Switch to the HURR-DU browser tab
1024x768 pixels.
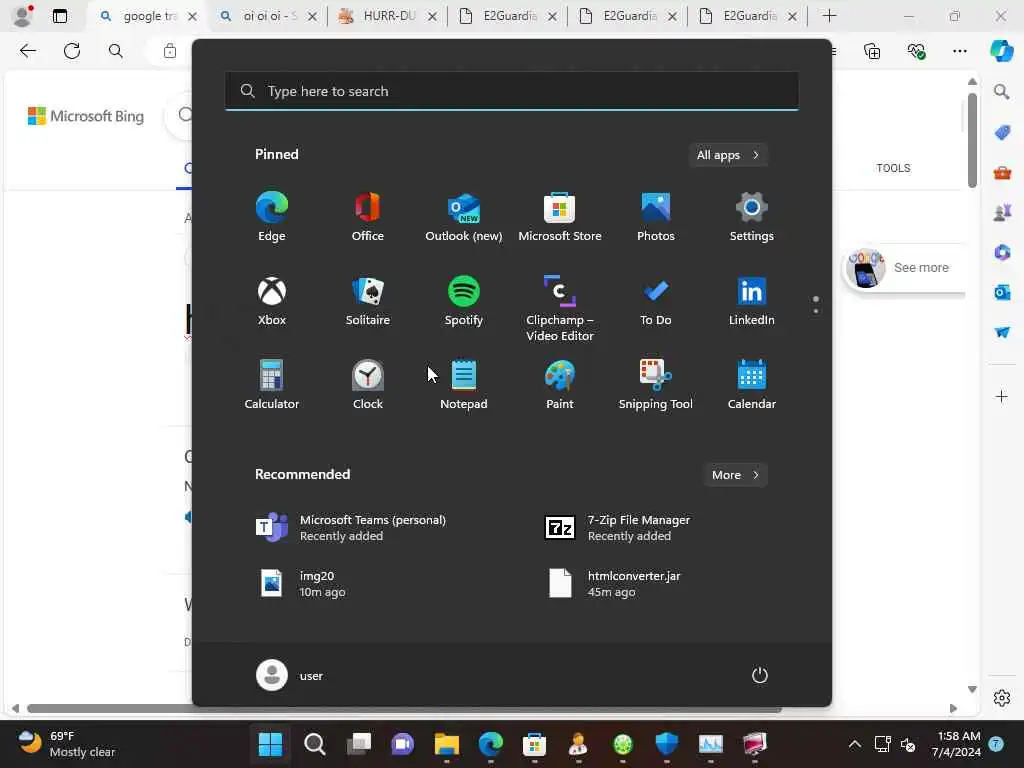388,16
